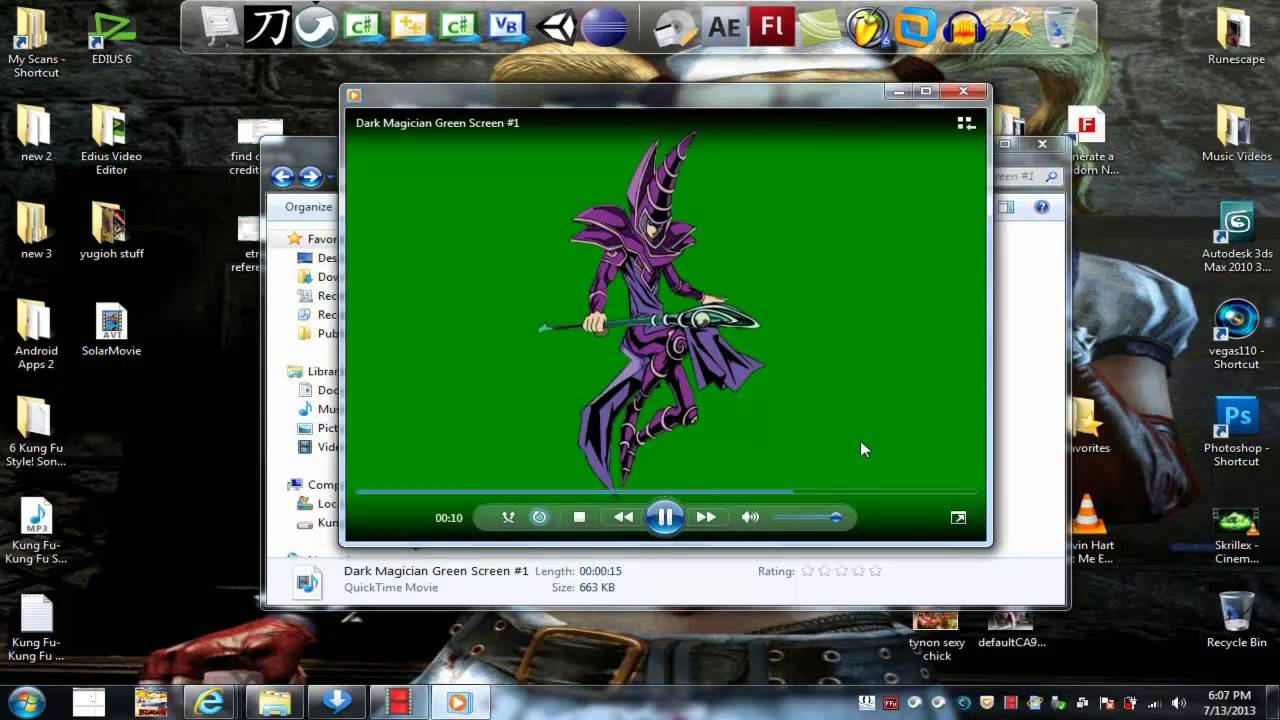
Task: Launch Adobe After Effects from dock
Action: [724, 27]
